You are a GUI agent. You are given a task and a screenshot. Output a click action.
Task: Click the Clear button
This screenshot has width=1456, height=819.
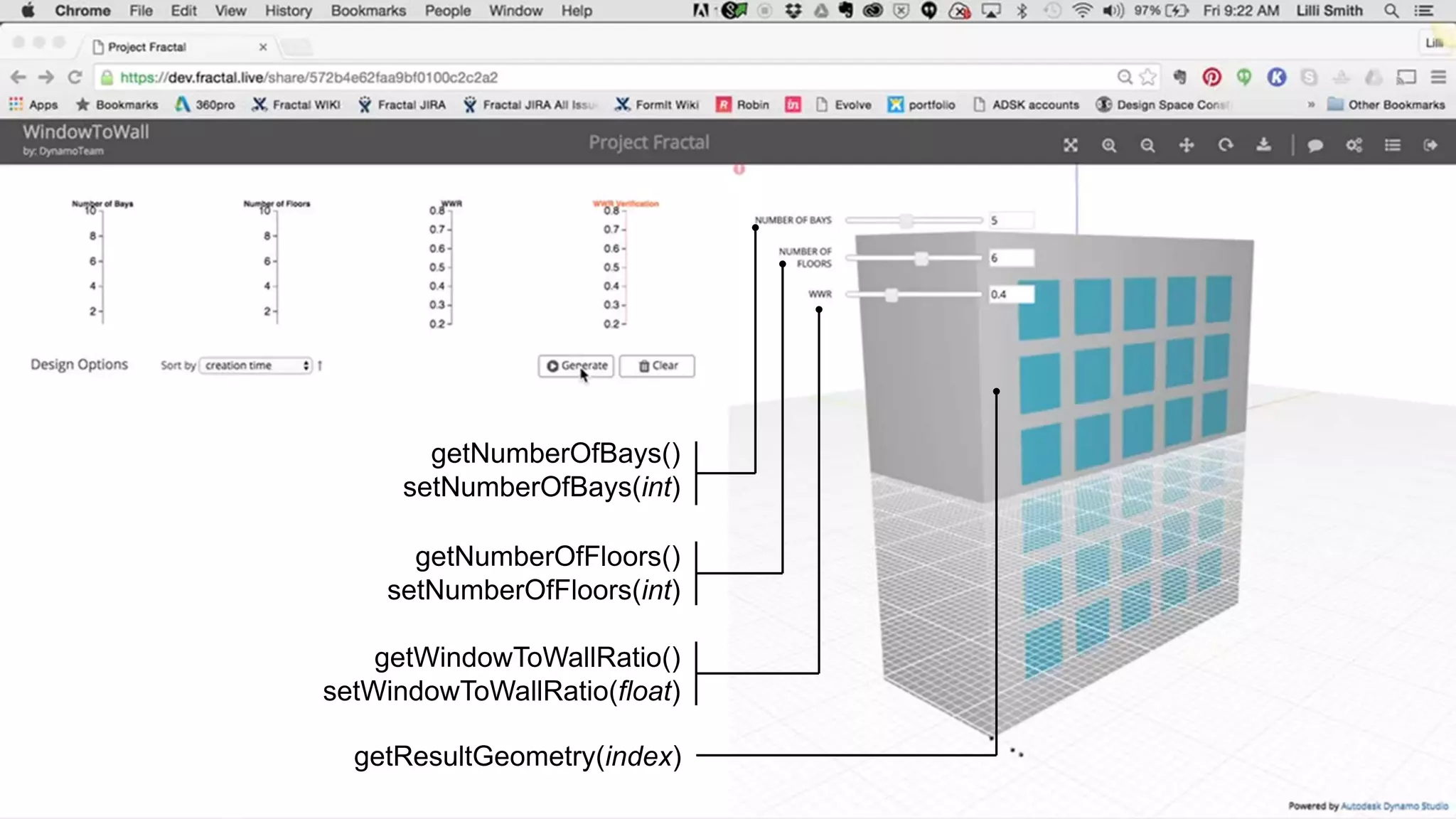click(x=657, y=365)
